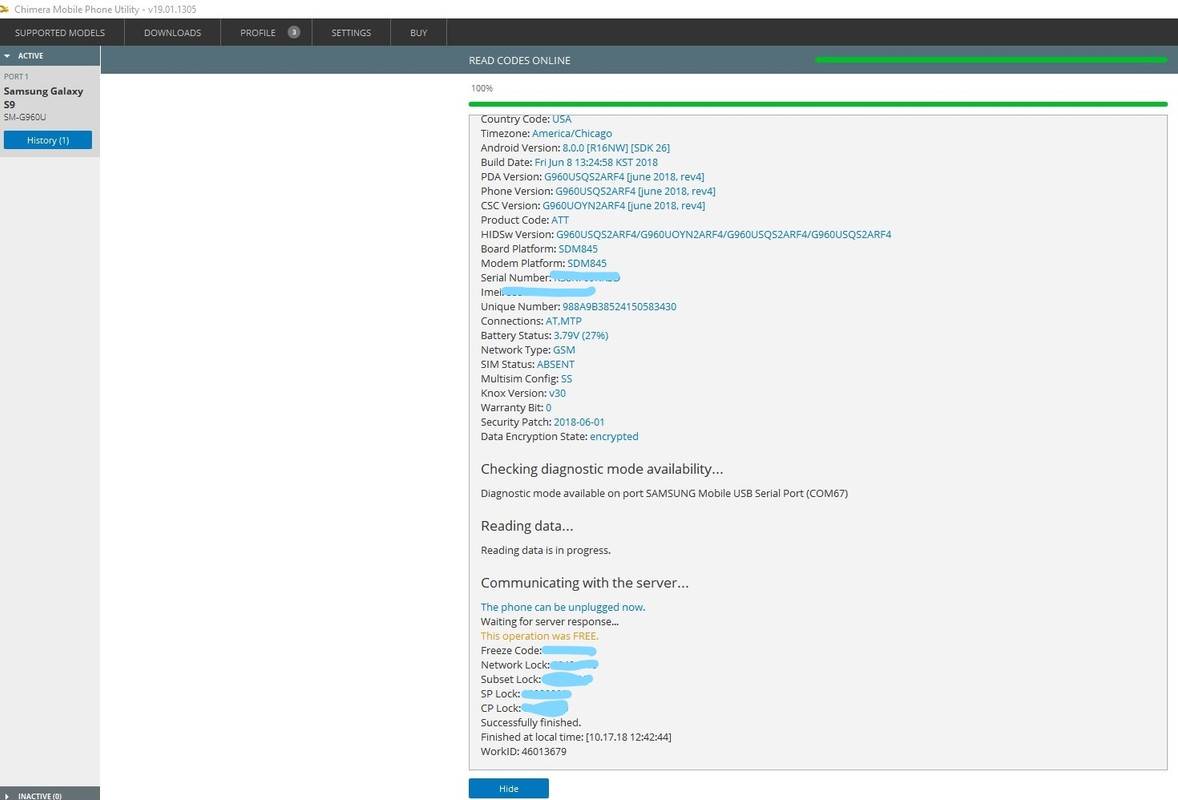The width and height of the screenshot is (1178, 800).
Task: Click the Battery Status value 3.79V (27%)
Action: [x=581, y=336]
